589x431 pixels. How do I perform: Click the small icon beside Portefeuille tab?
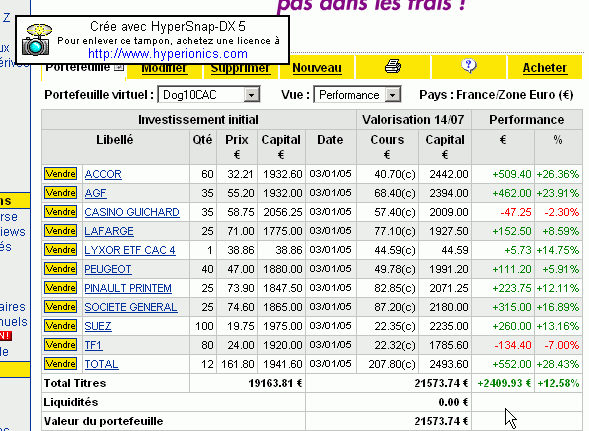coord(119,67)
